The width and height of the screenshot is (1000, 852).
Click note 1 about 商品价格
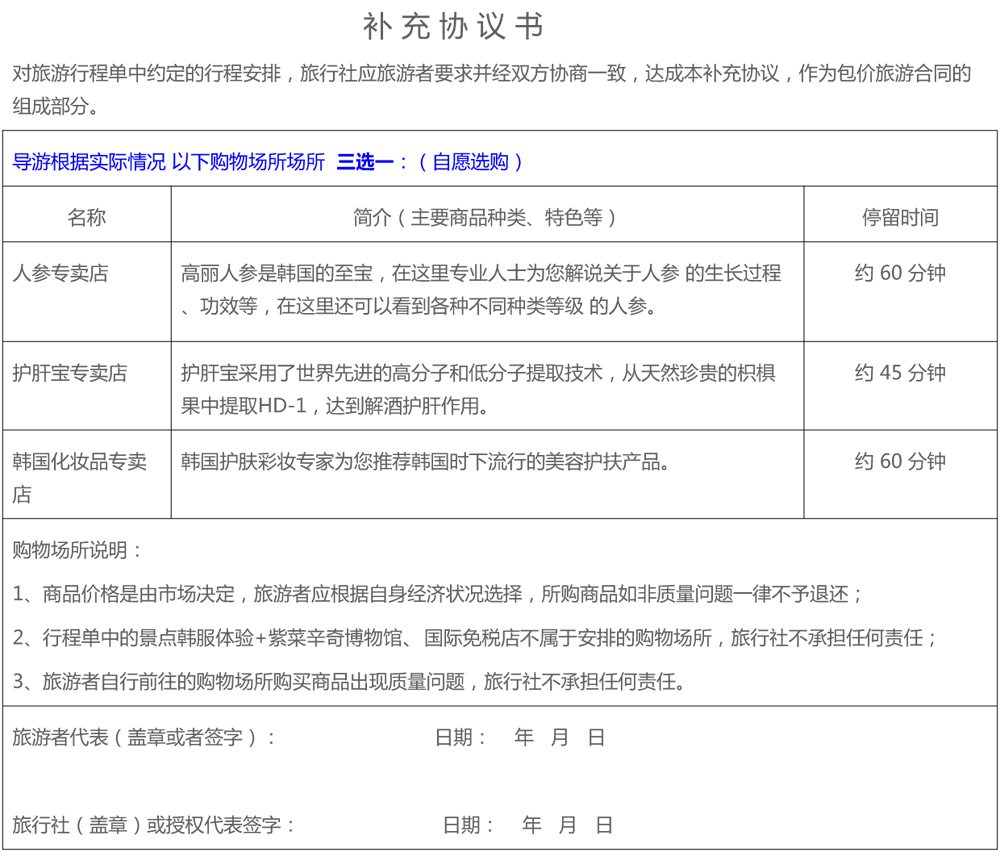pos(438,594)
